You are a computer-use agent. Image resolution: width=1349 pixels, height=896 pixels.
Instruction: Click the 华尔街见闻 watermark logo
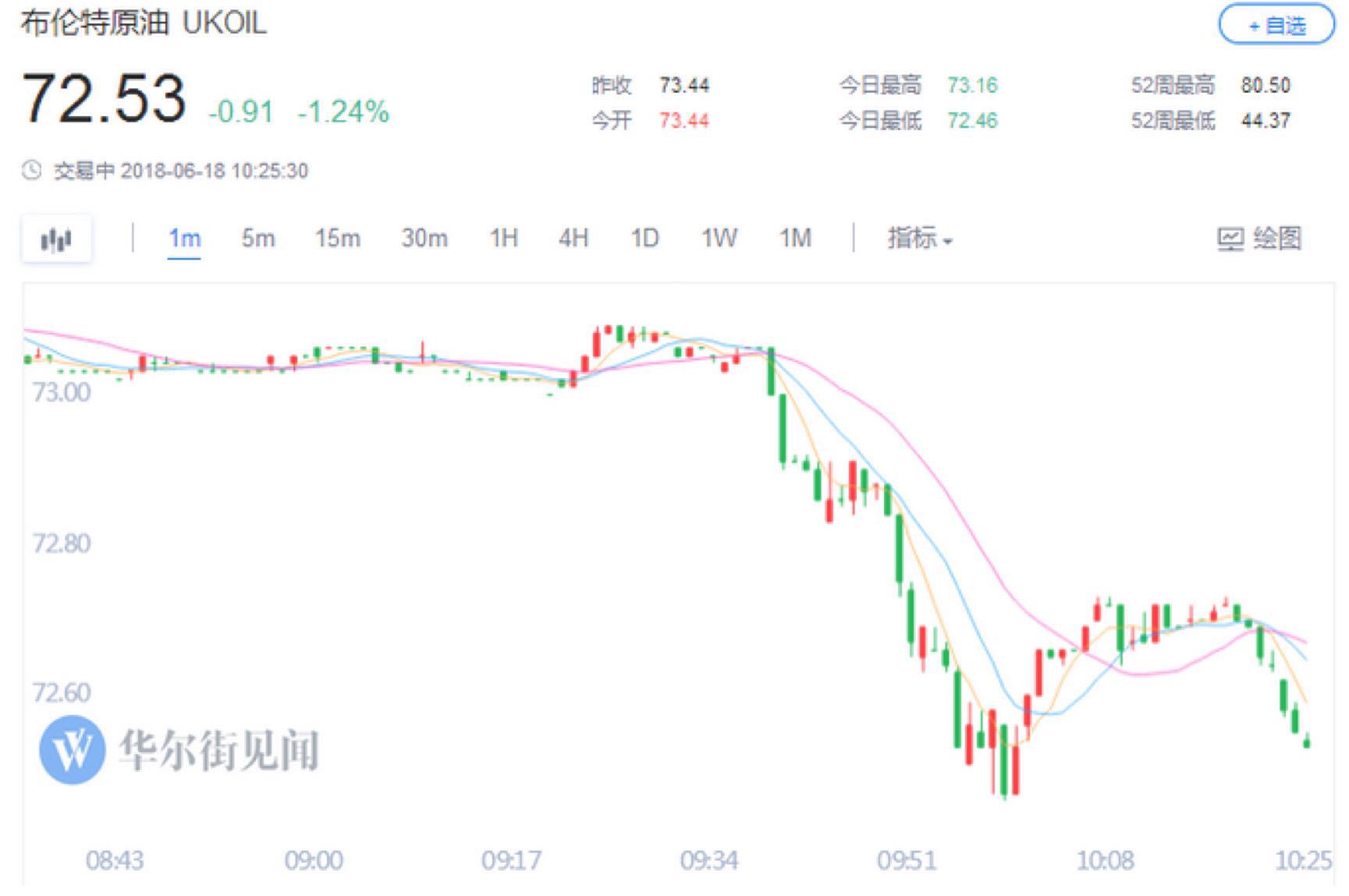(73, 749)
